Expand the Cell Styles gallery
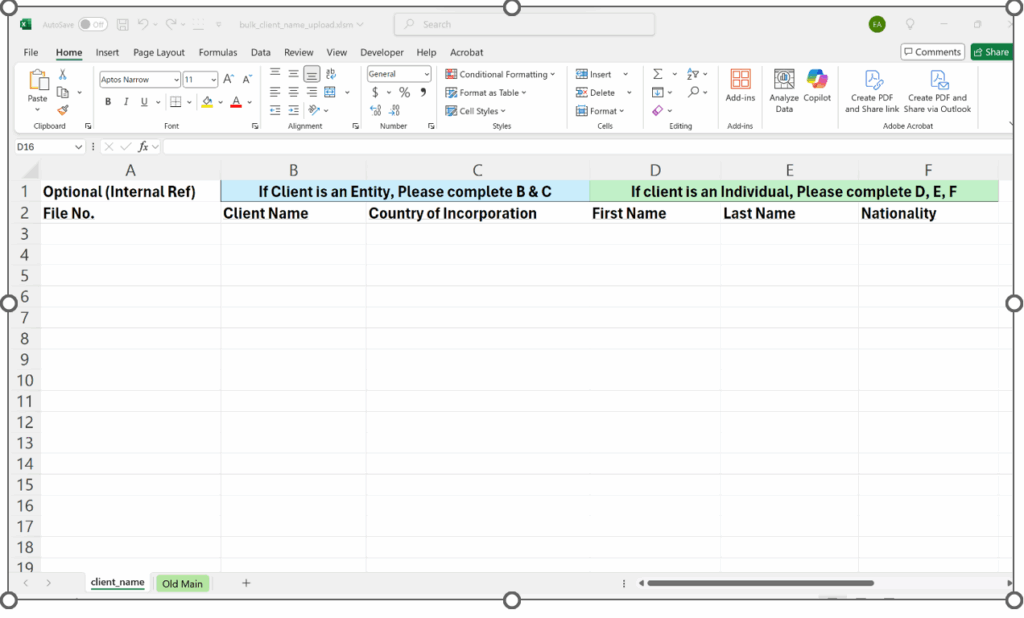Viewport: 1024px width, 618px height. [x=477, y=110]
